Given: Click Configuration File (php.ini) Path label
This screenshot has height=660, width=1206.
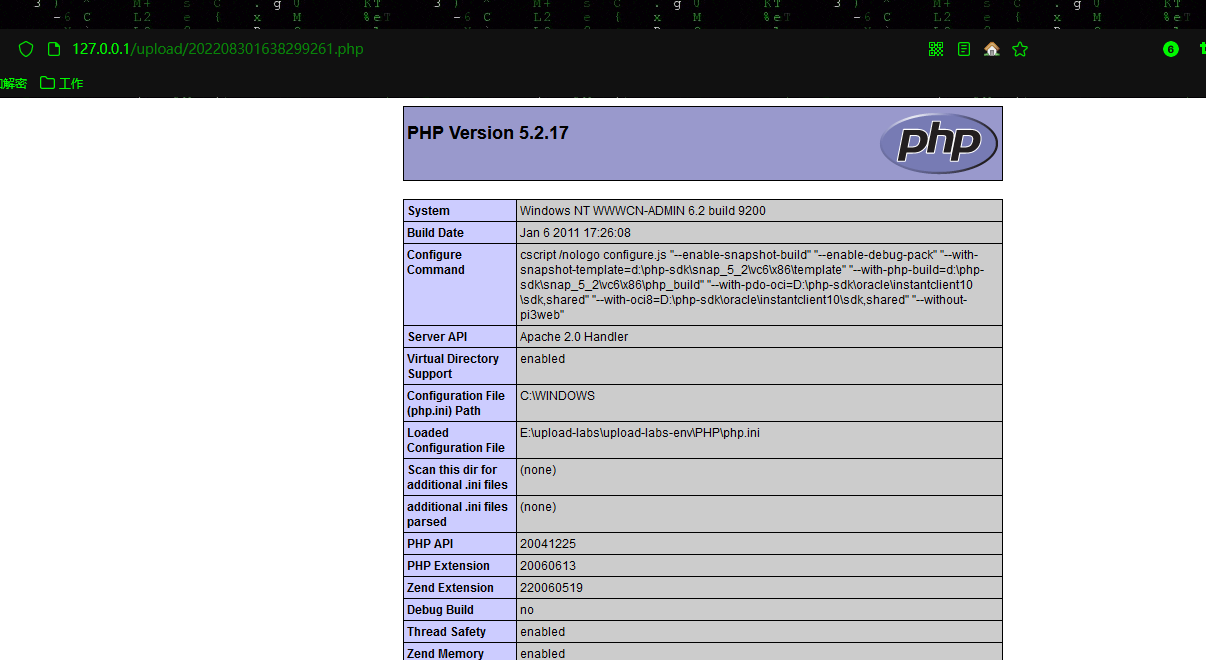Looking at the screenshot, I should coord(456,403).
